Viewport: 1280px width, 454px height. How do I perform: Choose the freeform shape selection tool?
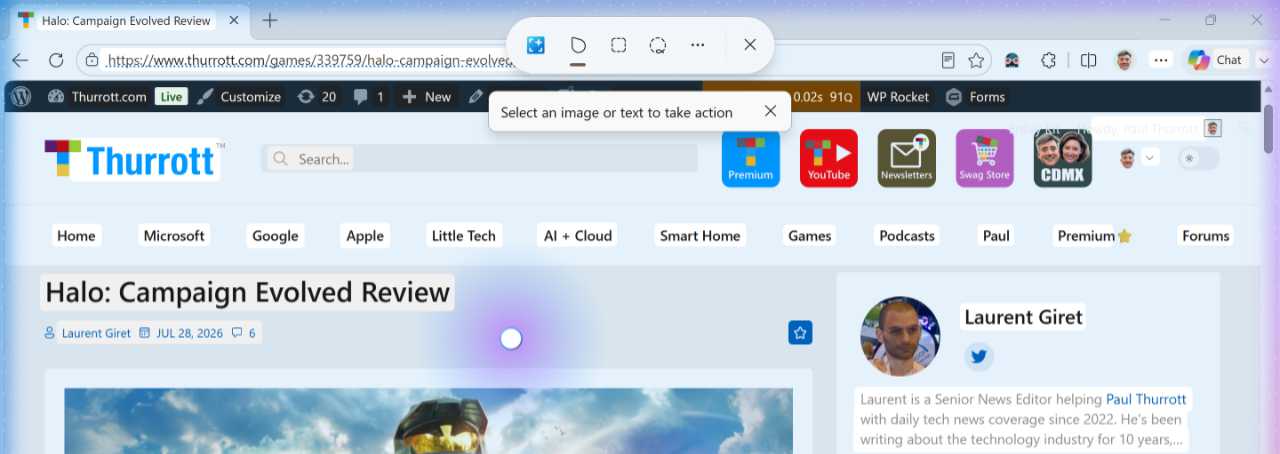point(578,45)
